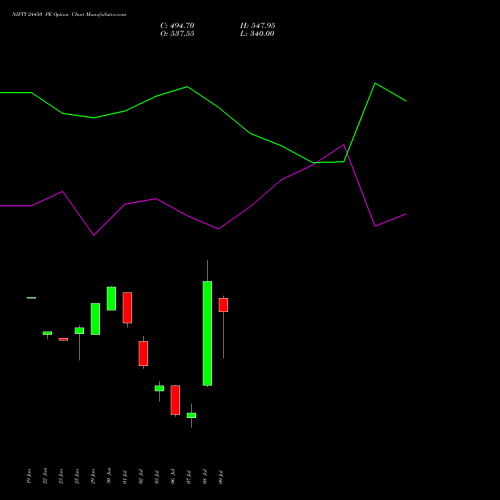500x500 pixels.
Task: Click the 09 Jul date label
Action: click(x=221, y=477)
